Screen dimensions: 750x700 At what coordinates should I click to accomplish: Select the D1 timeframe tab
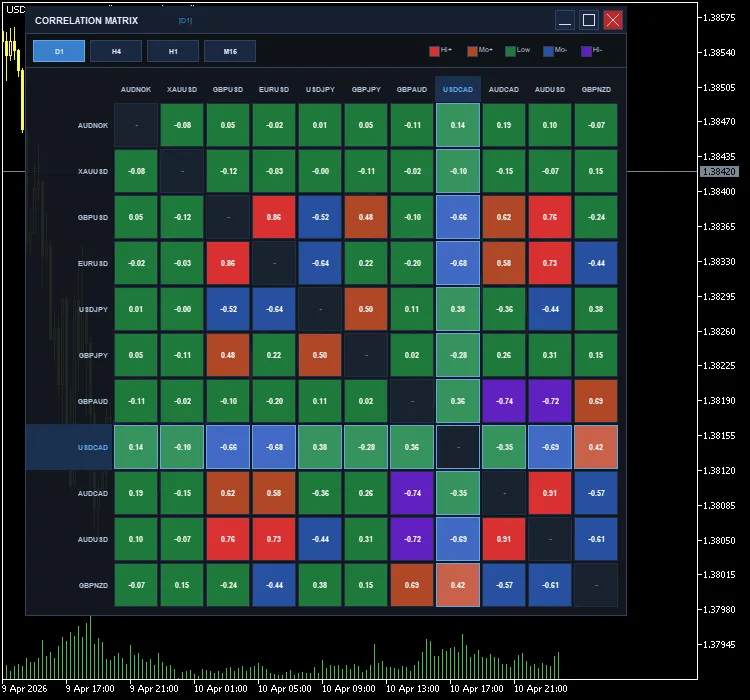tap(59, 51)
